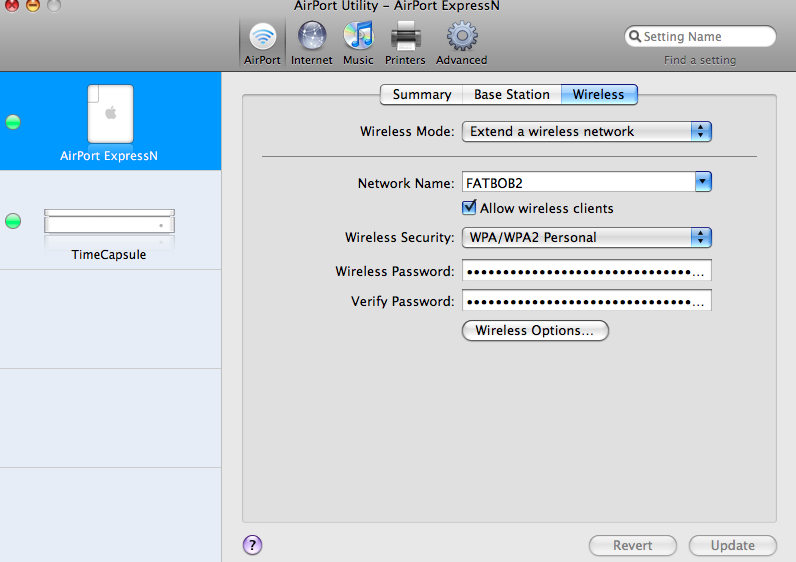The image size is (796, 562).
Task: Click the TimeCapsule label in sidebar
Action: coord(109,254)
